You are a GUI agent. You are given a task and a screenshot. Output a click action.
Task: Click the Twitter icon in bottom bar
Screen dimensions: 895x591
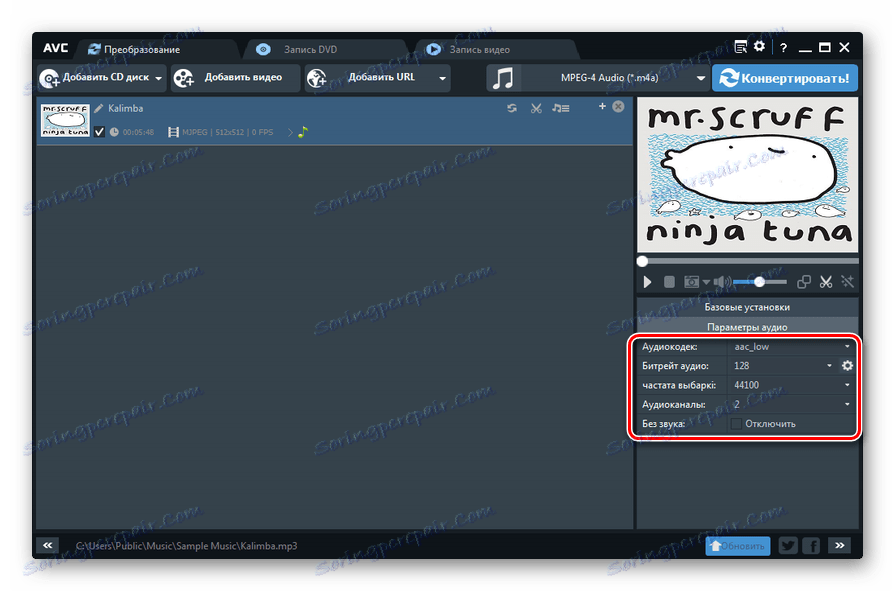click(788, 546)
